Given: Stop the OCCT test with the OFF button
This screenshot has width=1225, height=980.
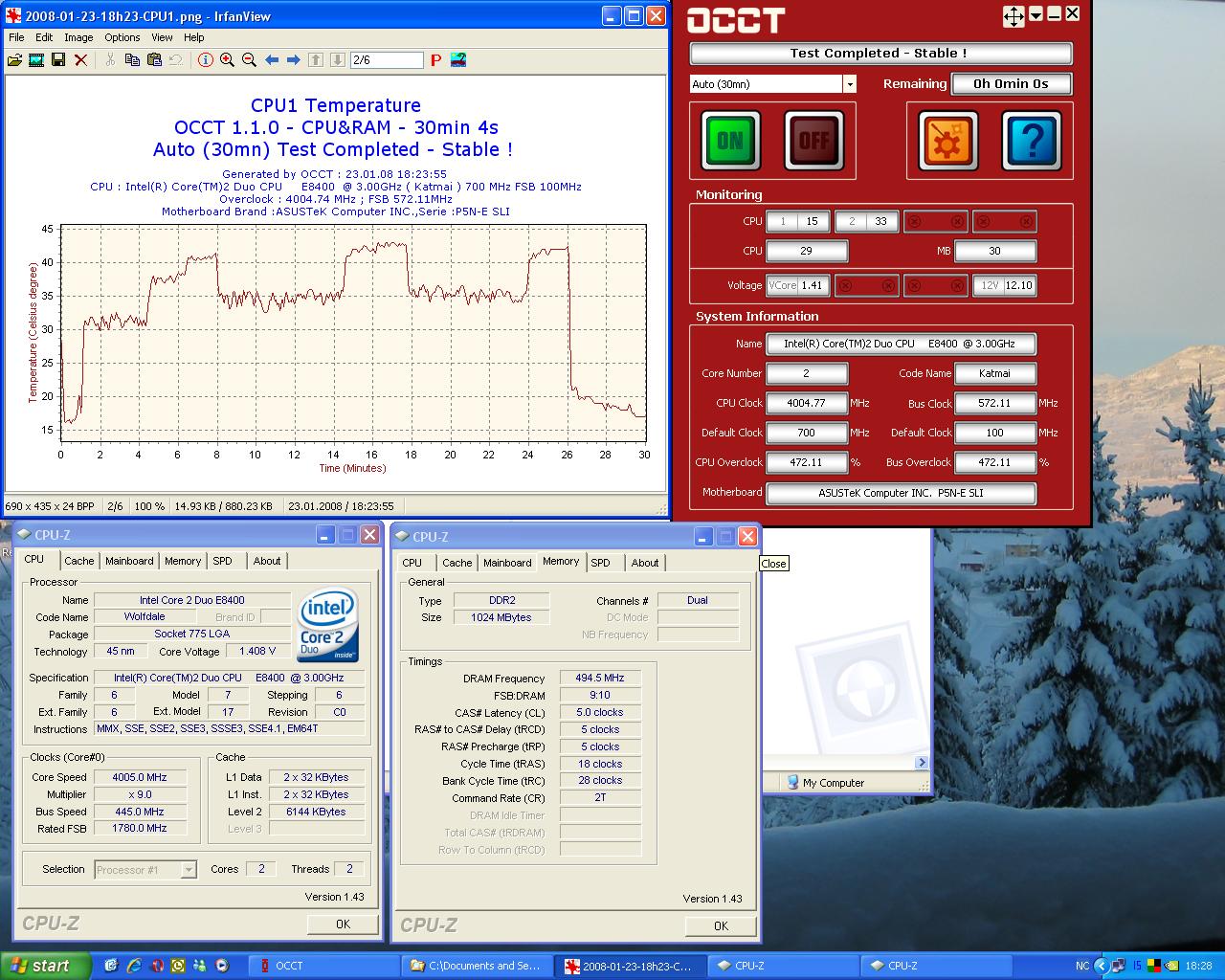Looking at the screenshot, I should click(x=814, y=141).
